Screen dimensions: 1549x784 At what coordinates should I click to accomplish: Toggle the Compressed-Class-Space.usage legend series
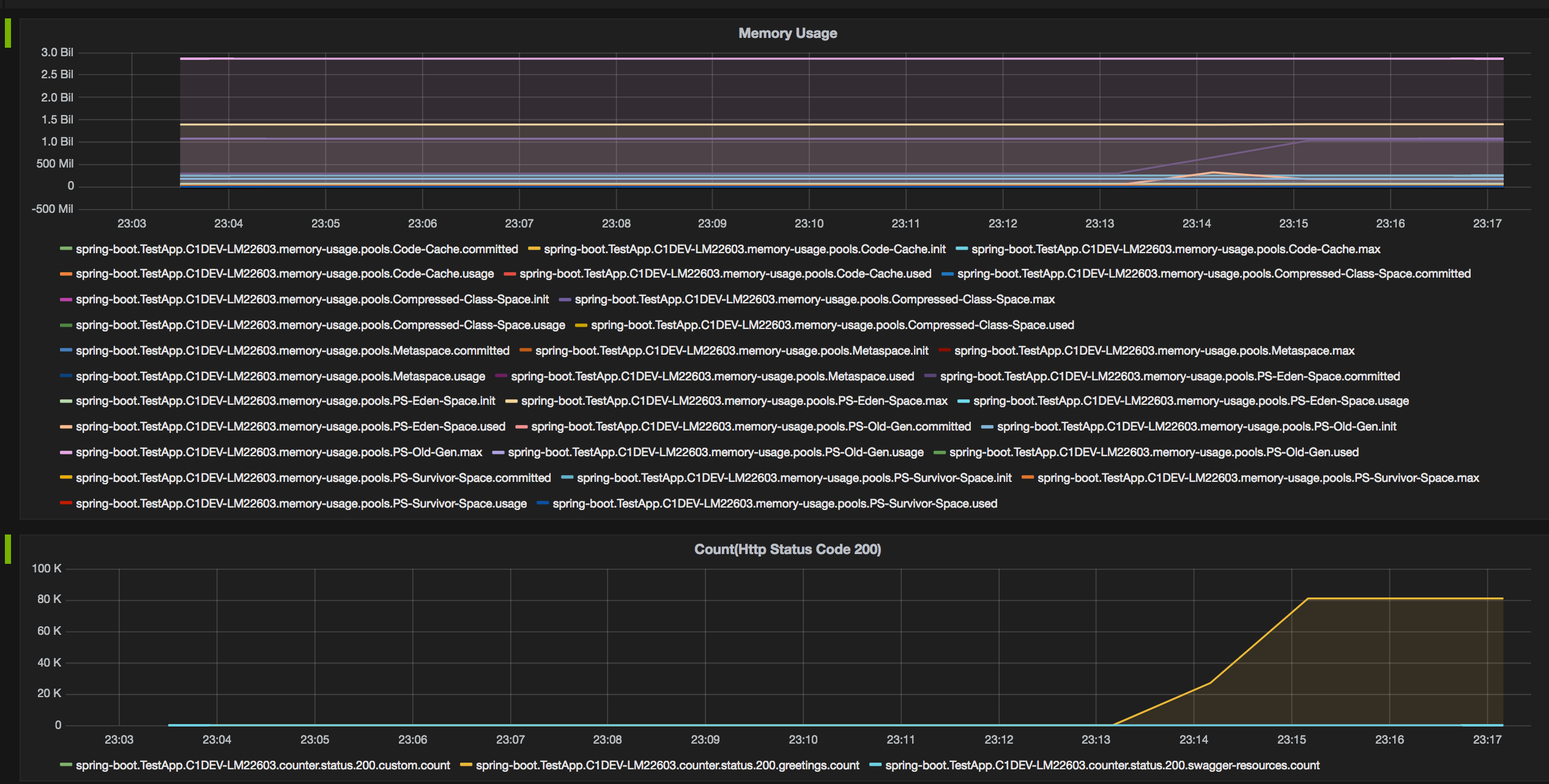313,325
